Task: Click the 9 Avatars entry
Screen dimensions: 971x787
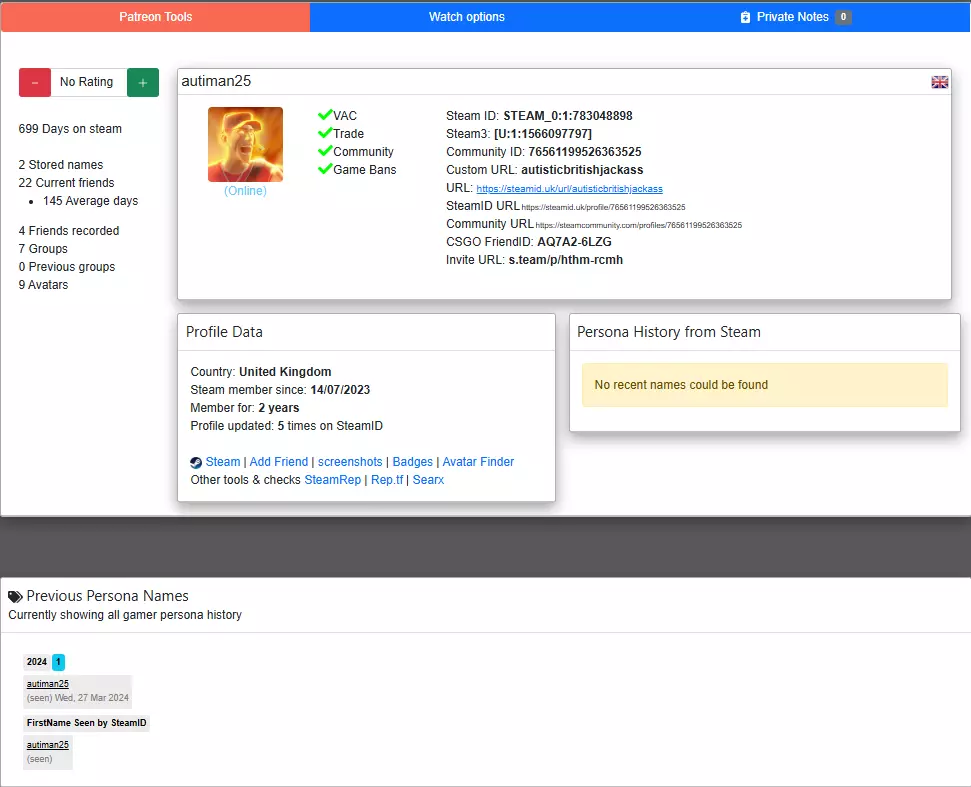Action: (x=43, y=284)
